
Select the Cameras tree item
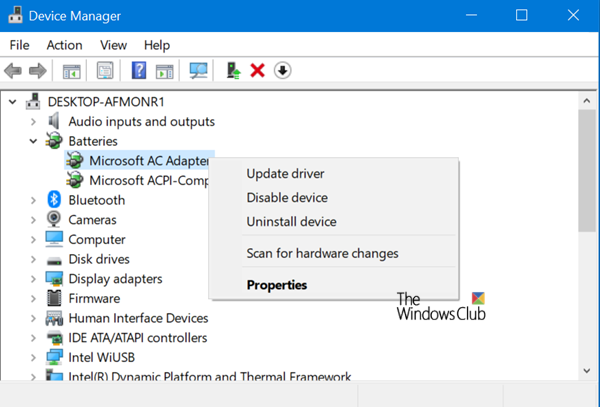click(92, 220)
